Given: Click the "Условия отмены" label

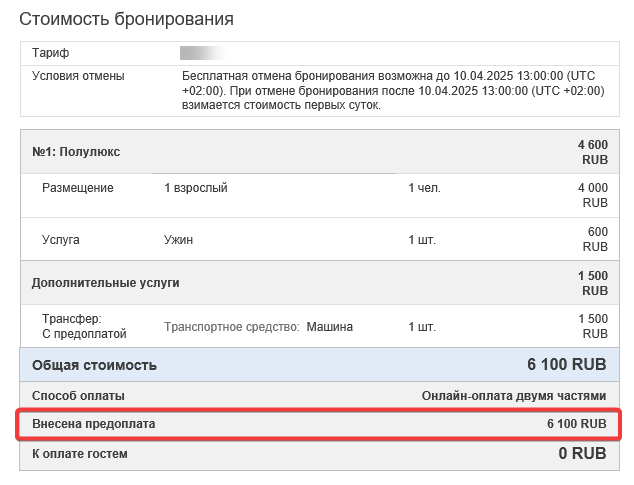Looking at the screenshot, I should (78, 76).
